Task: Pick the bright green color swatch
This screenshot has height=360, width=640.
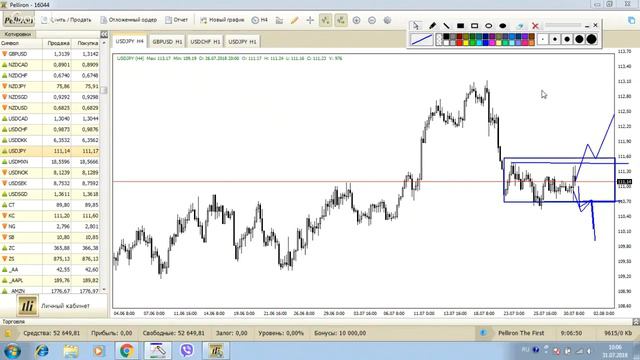Action: click(472, 42)
